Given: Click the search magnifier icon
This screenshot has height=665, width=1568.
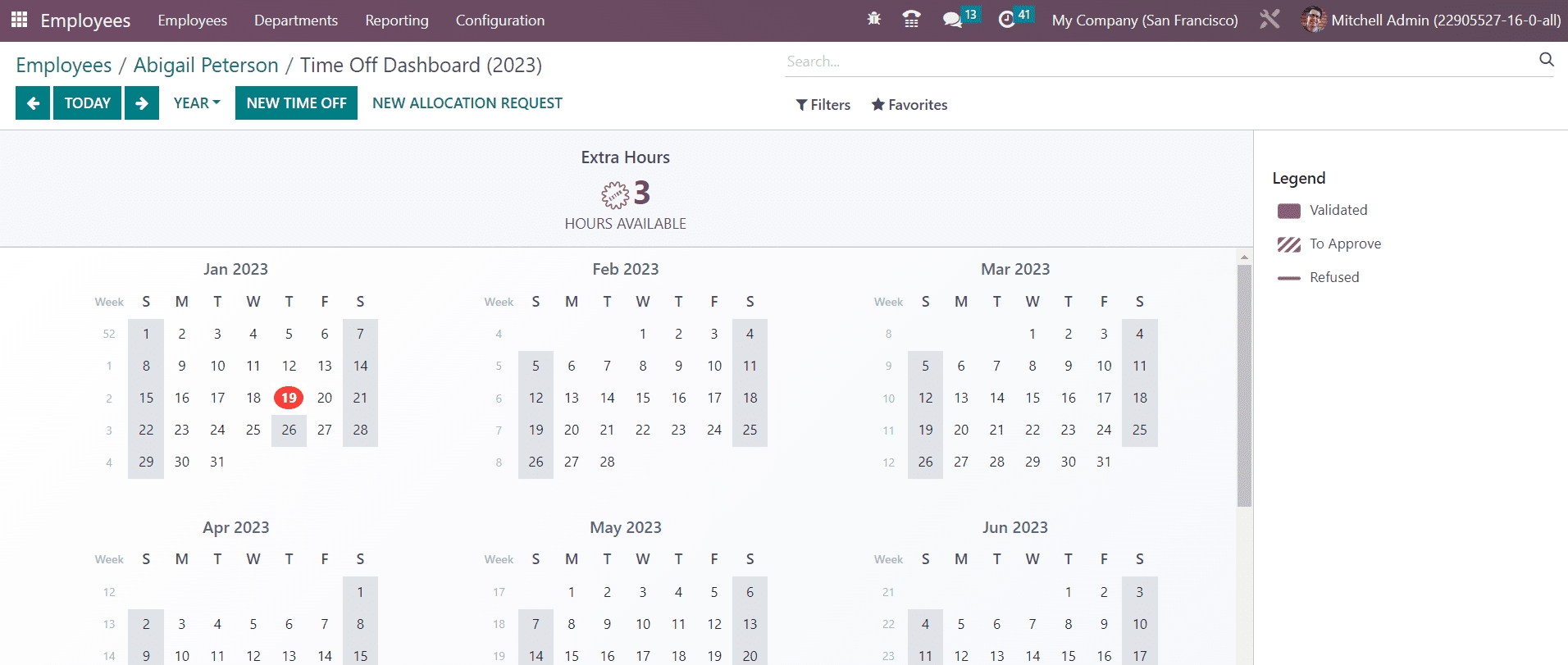Looking at the screenshot, I should point(1546,60).
